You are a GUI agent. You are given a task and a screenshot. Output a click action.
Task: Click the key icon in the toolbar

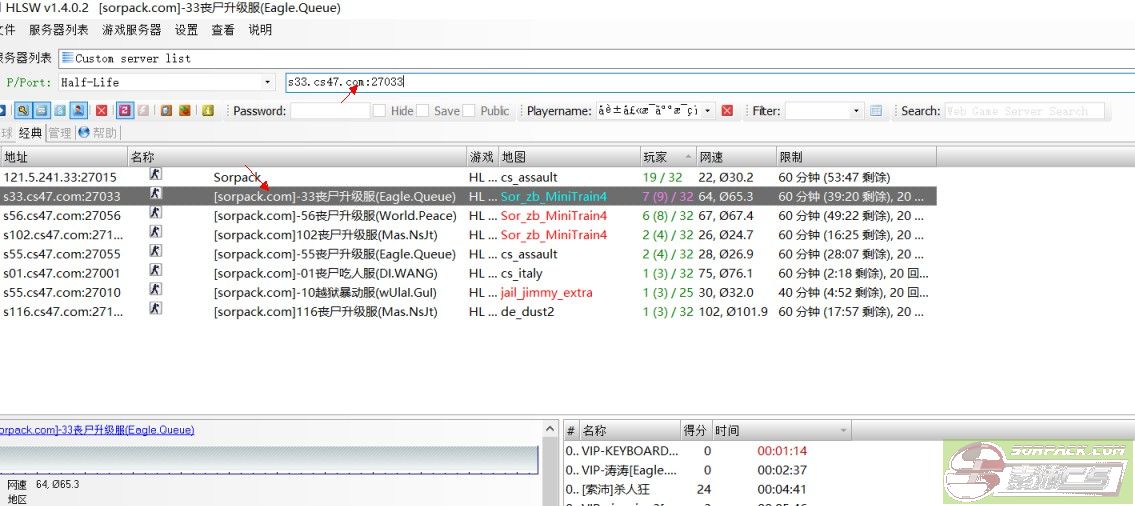pyautogui.click(x=23, y=111)
